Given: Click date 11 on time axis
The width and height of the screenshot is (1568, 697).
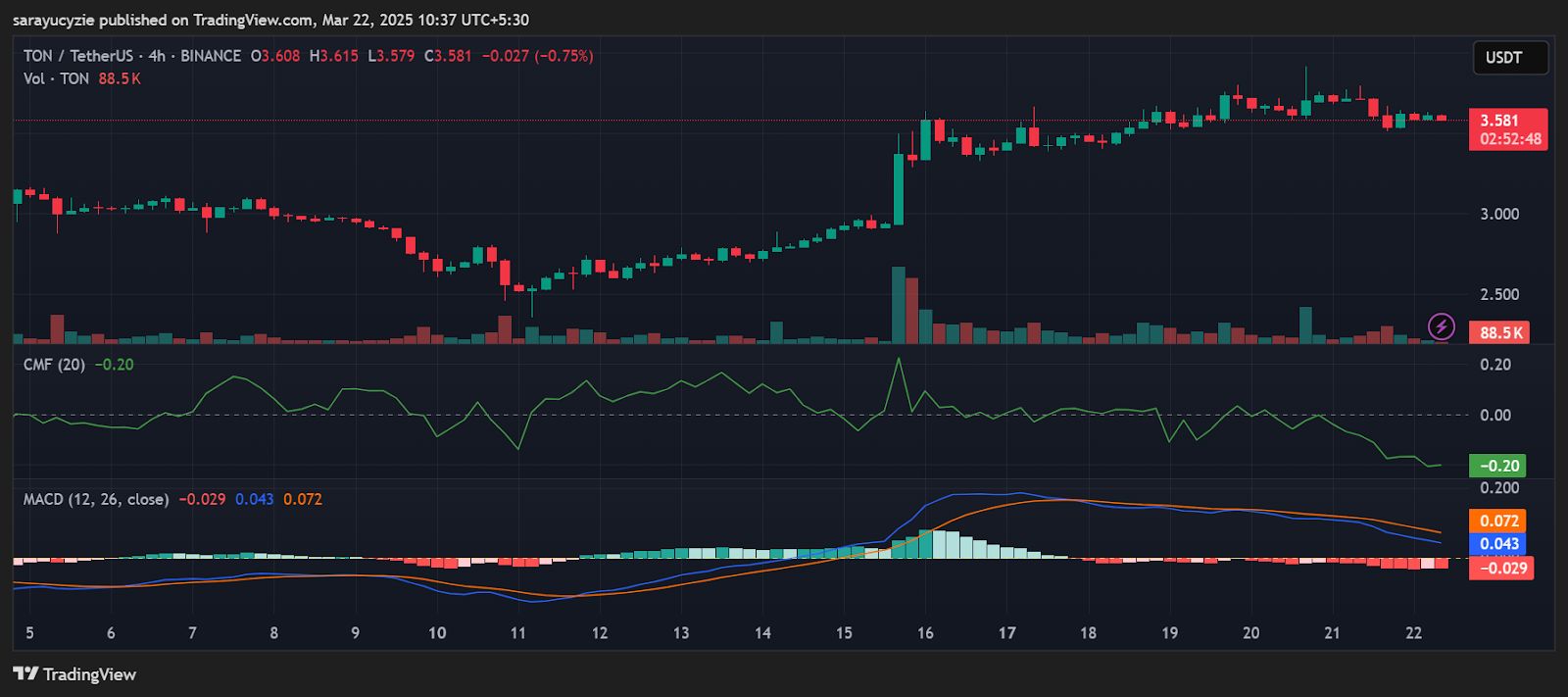Looking at the screenshot, I should [x=517, y=633].
